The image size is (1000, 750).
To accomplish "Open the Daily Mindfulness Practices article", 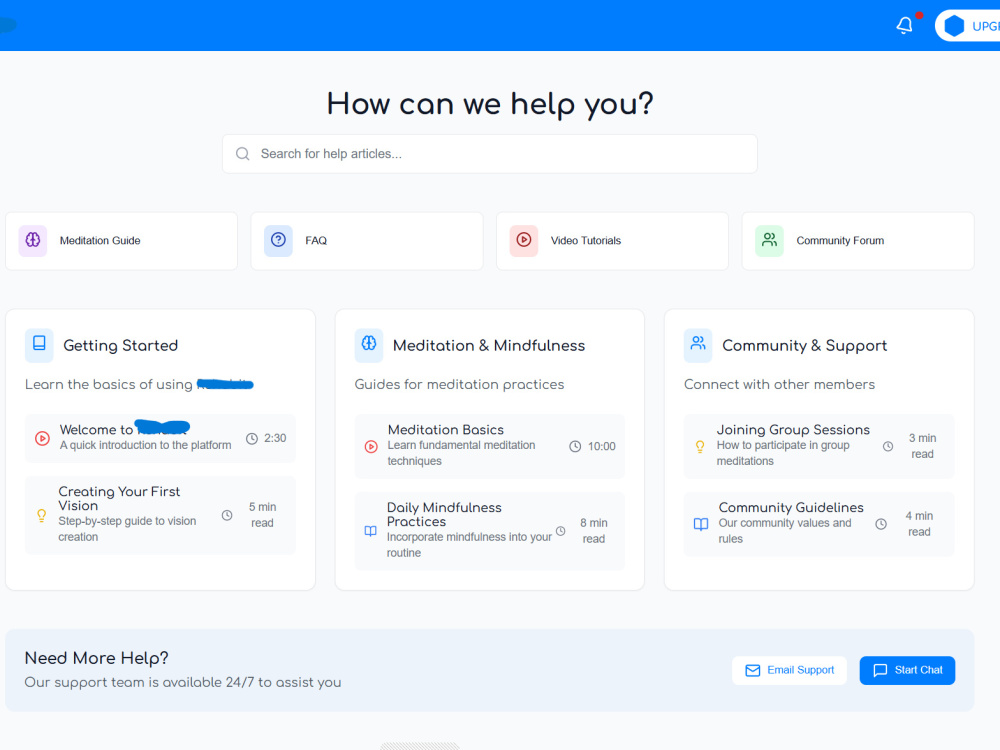I will click(489, 531).
